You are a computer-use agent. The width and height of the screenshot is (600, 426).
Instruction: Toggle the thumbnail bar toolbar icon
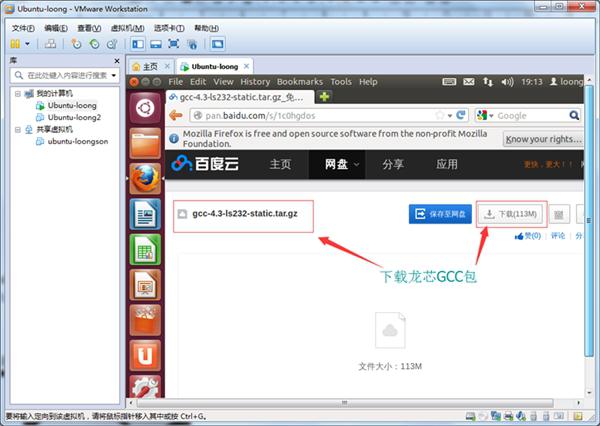(x=156, y=44)
